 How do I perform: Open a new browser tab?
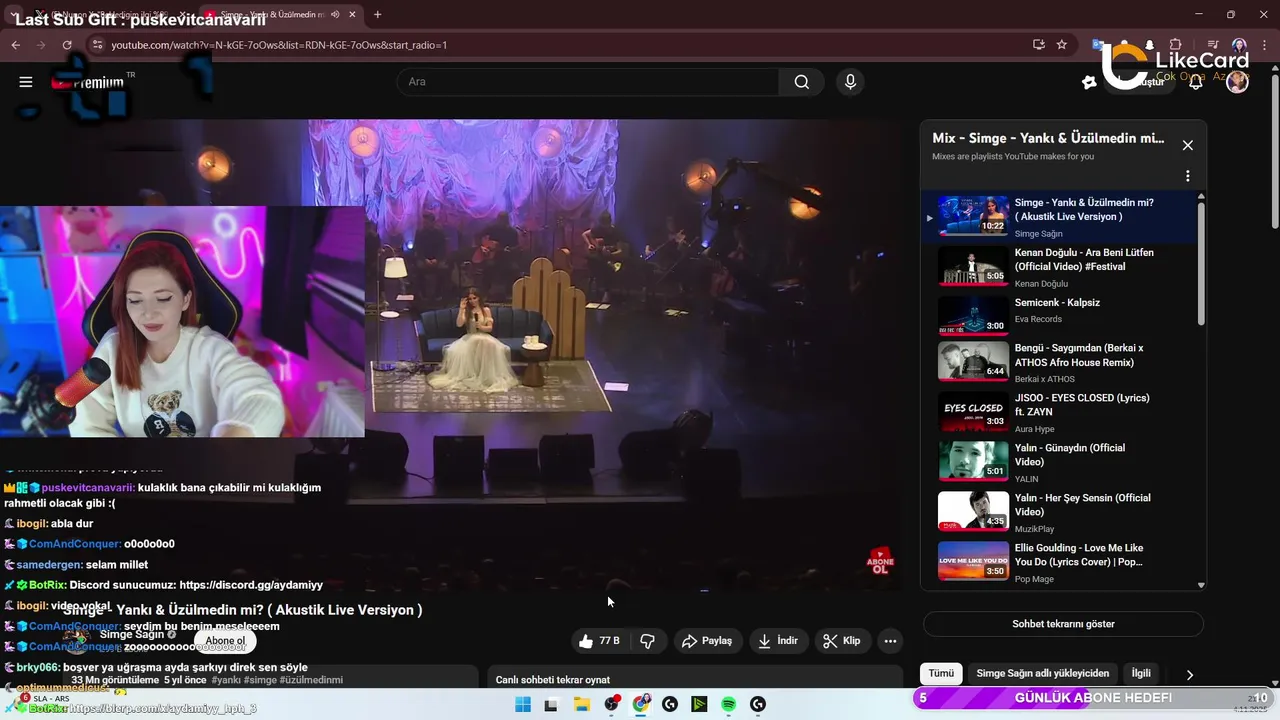[x=377, y=15]
